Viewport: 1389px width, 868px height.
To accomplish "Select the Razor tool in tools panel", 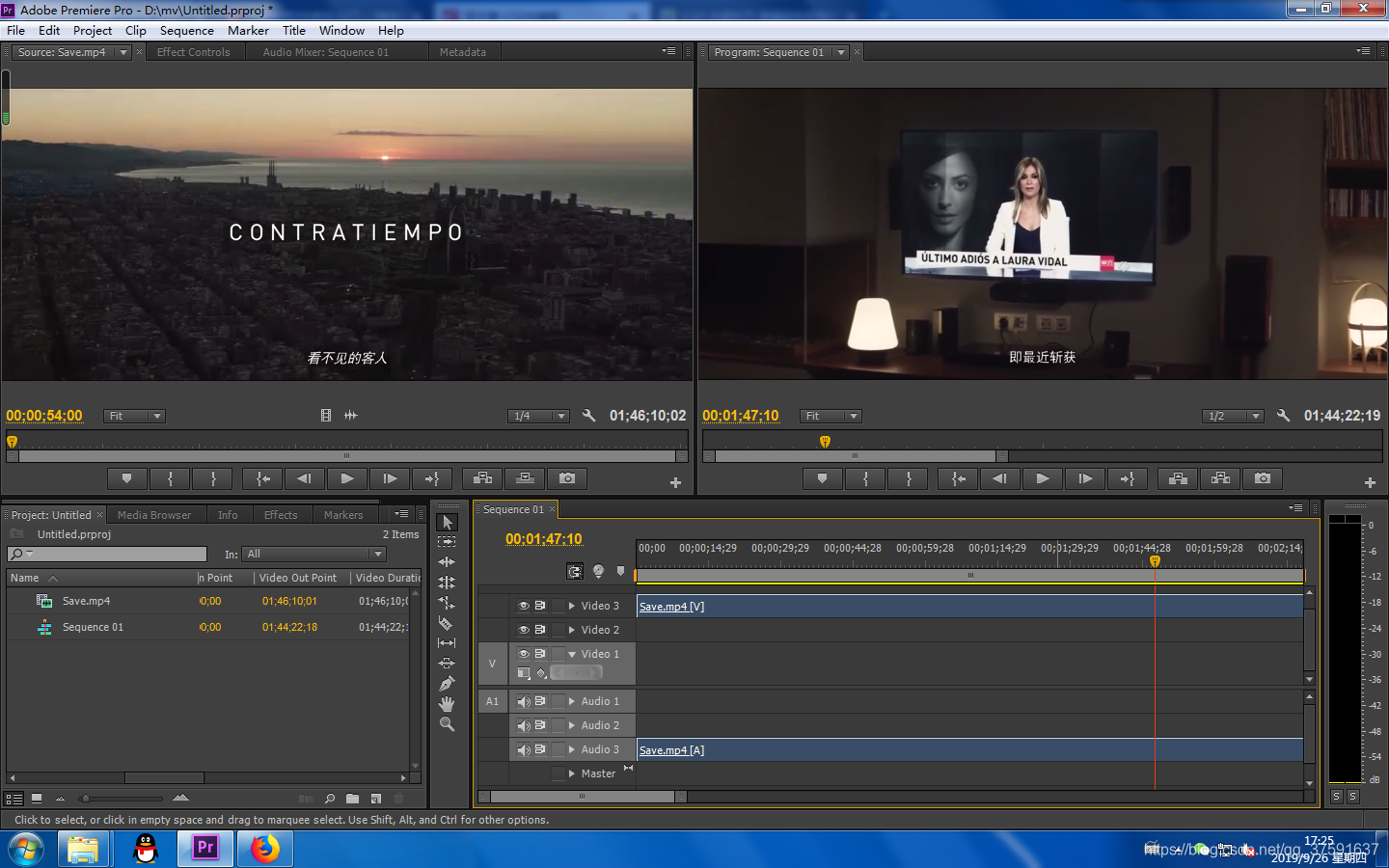I will (446, 623).
